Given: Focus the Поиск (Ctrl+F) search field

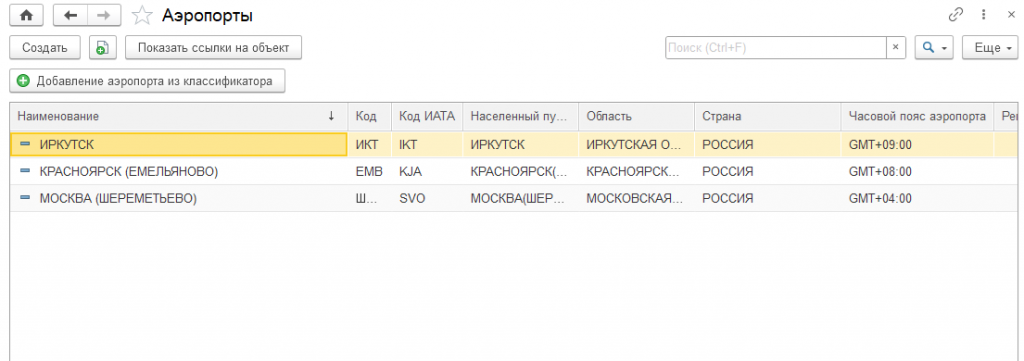Looking at the screenshot, I should coord(776,48).
